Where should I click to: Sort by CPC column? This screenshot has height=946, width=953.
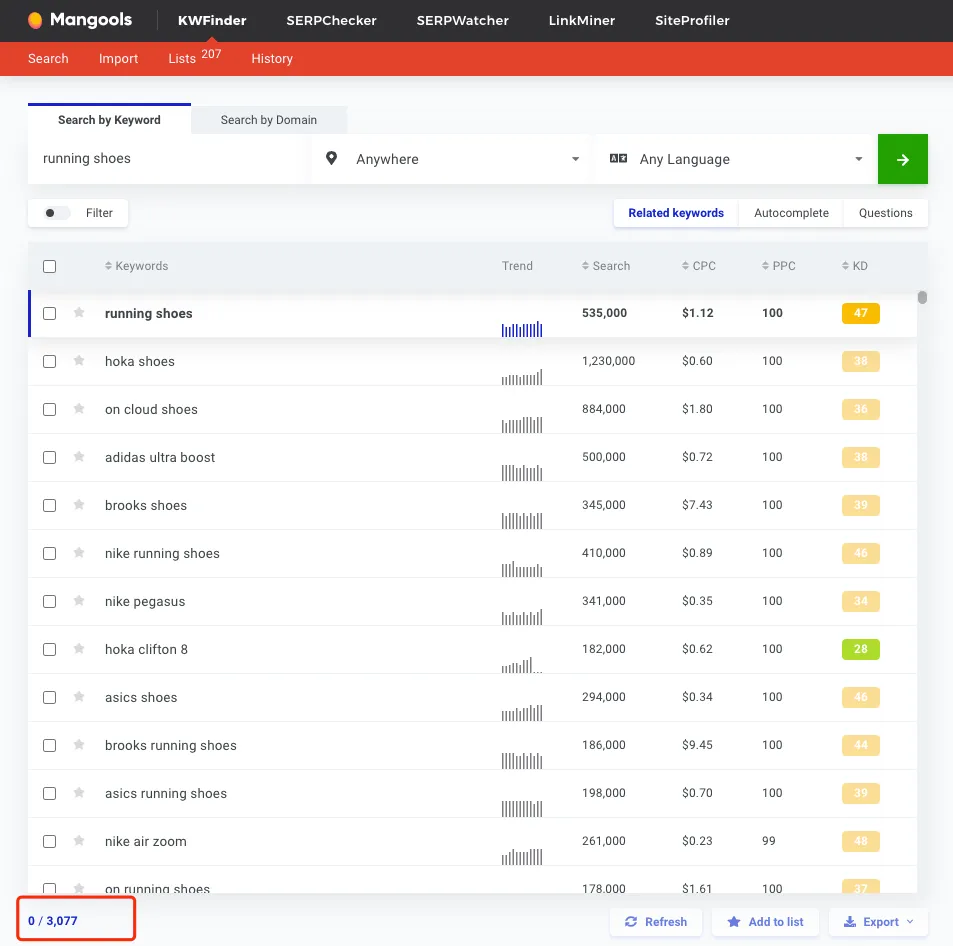coord(699,266)
